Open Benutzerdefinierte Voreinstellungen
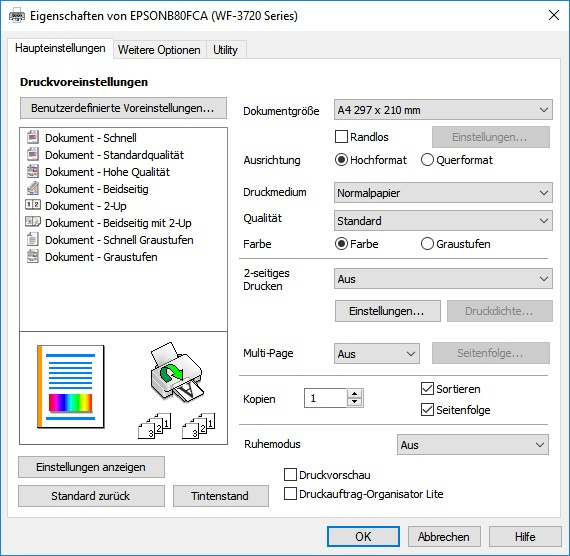 [123, 108]
